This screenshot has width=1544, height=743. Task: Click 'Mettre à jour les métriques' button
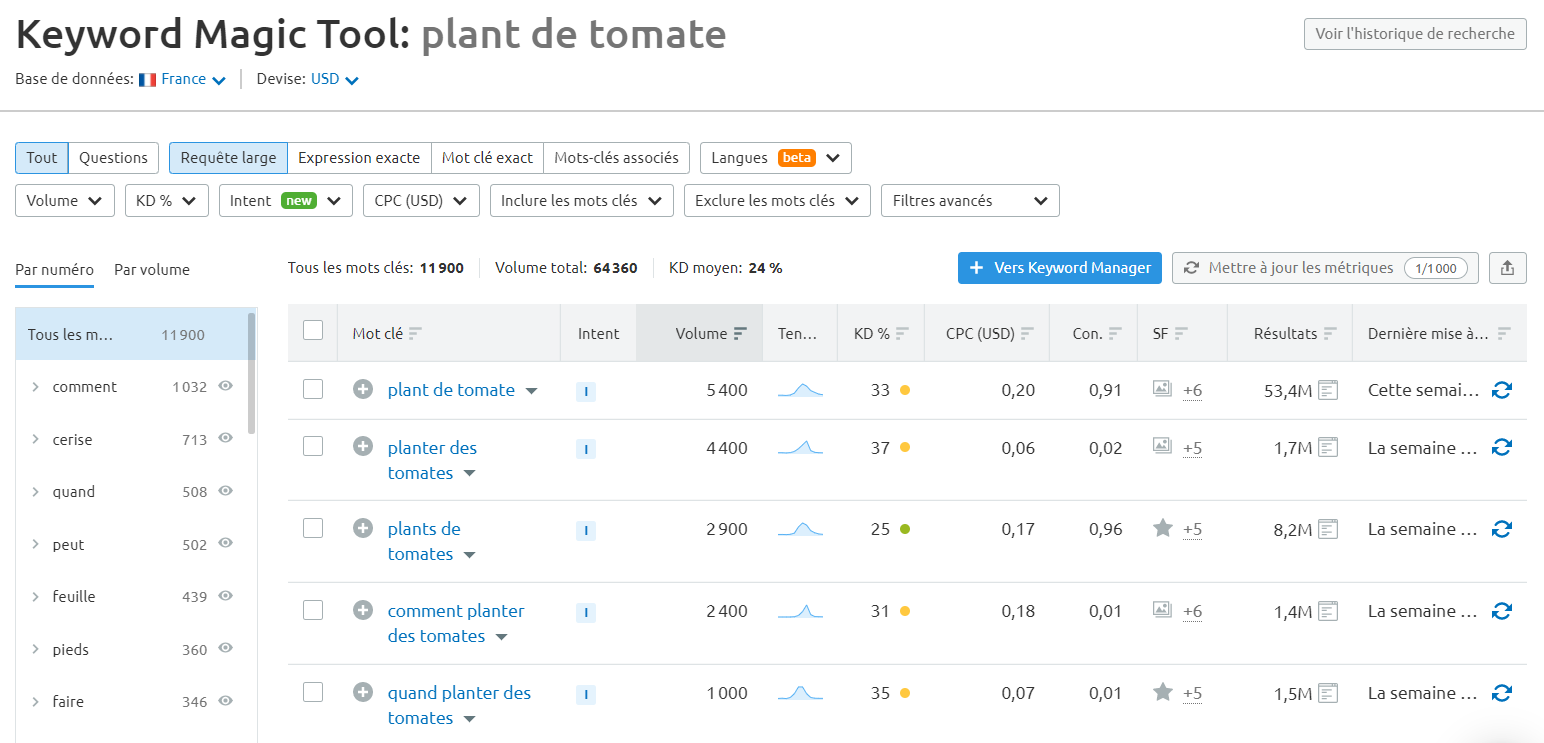(1325, 268)
